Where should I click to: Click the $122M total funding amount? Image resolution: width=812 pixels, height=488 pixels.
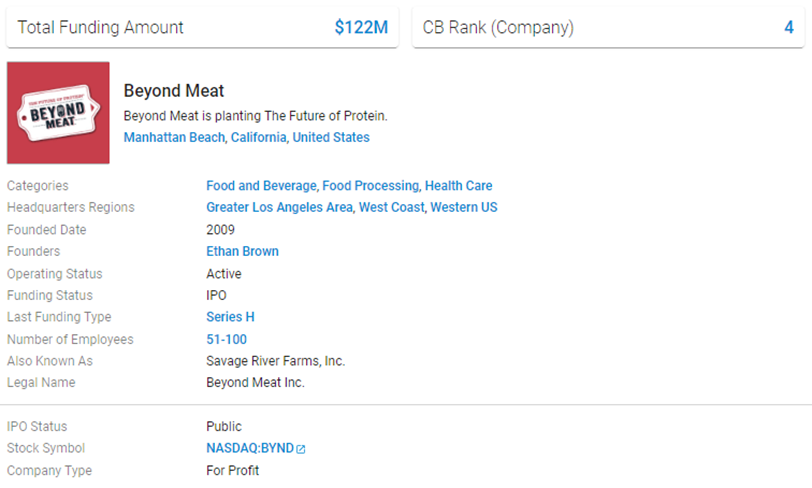361,27
